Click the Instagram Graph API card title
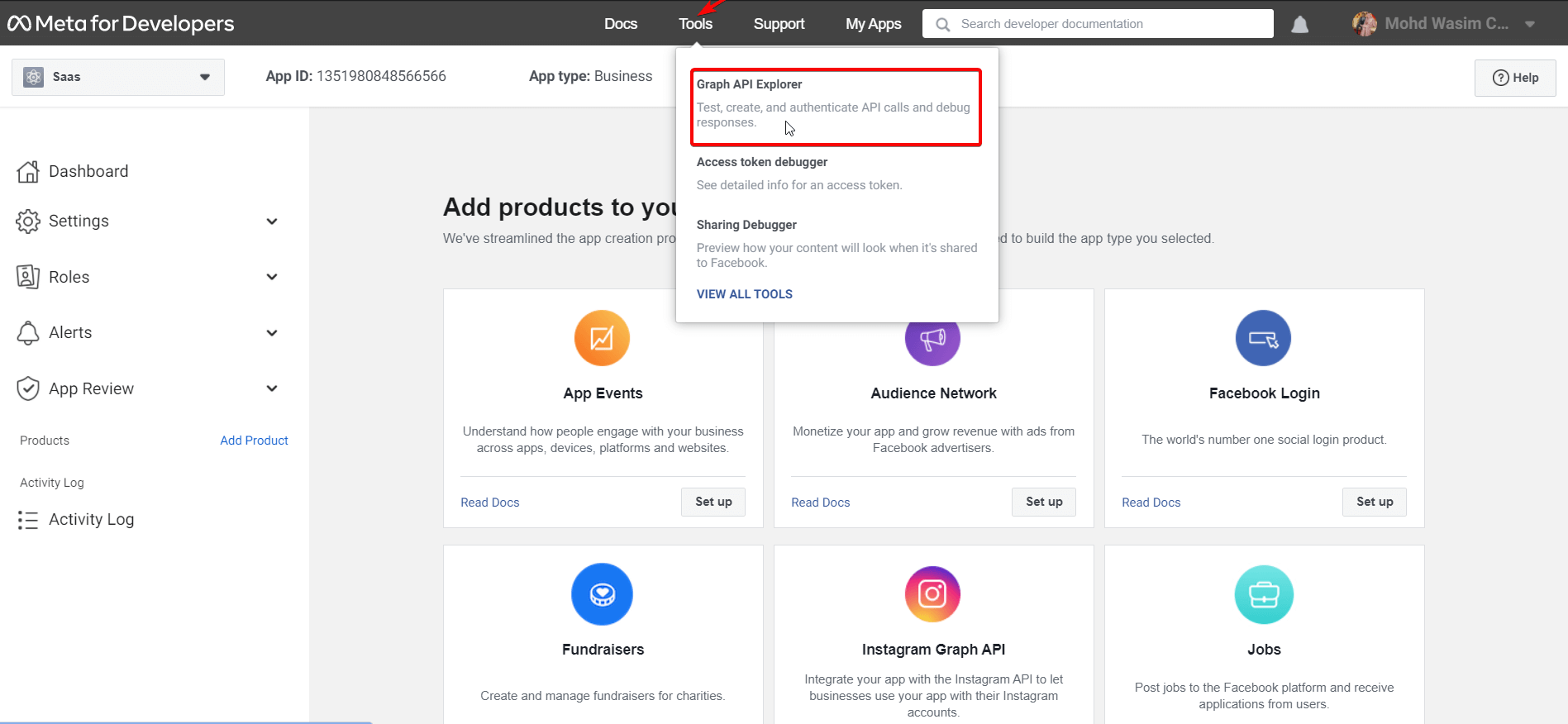Screen dimensions: 1568x724 [x=933, y=650]
